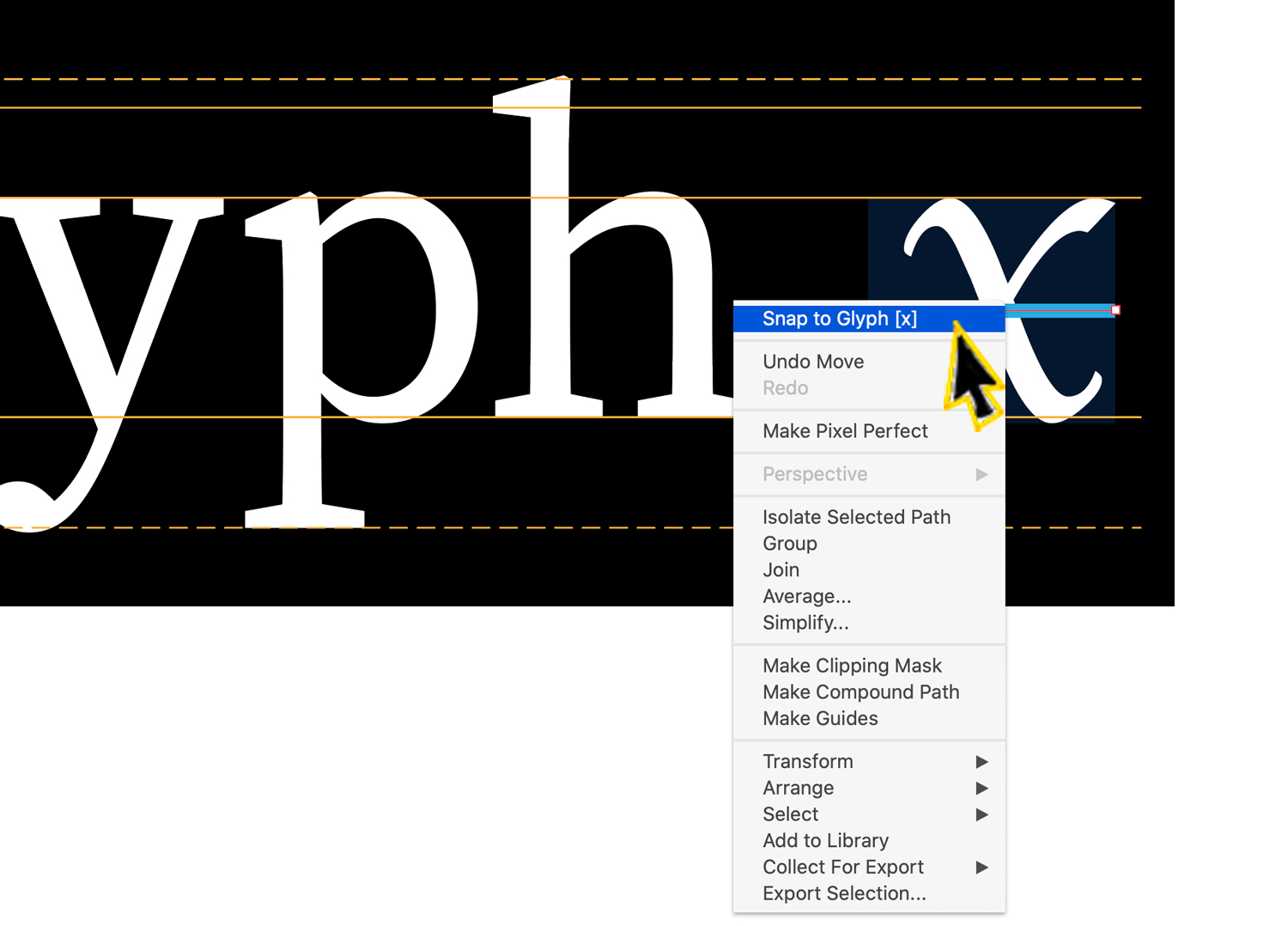The width and height of the screenshot is (1288, 926).
Task: Convert the selection with Make Guides
Action: (820, 719)
